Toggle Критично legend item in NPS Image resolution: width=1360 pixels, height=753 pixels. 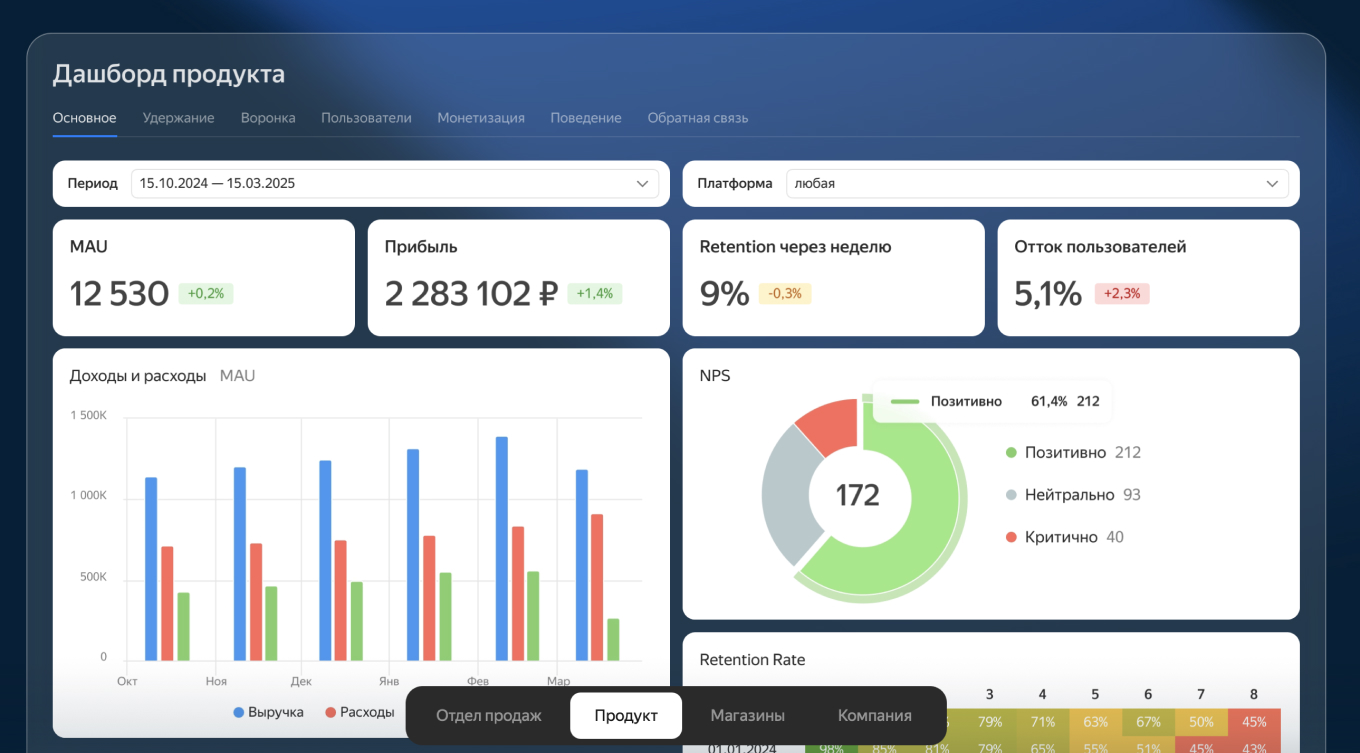coord(1065,537)
